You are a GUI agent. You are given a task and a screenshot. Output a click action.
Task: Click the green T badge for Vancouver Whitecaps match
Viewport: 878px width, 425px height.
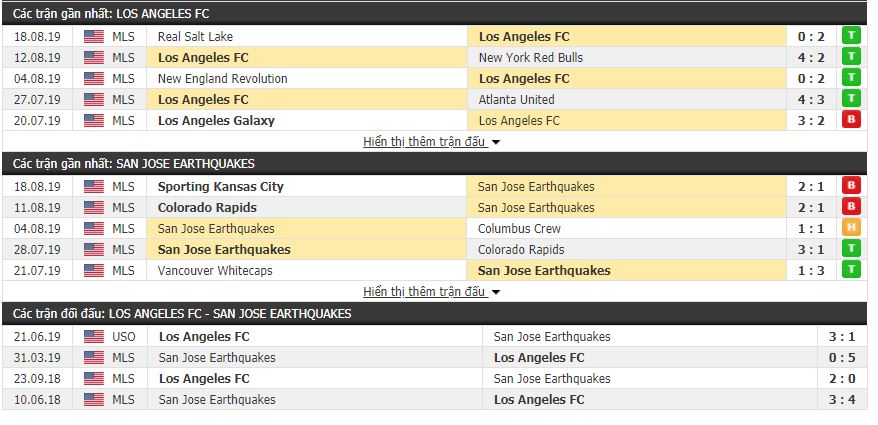point(852,270)
